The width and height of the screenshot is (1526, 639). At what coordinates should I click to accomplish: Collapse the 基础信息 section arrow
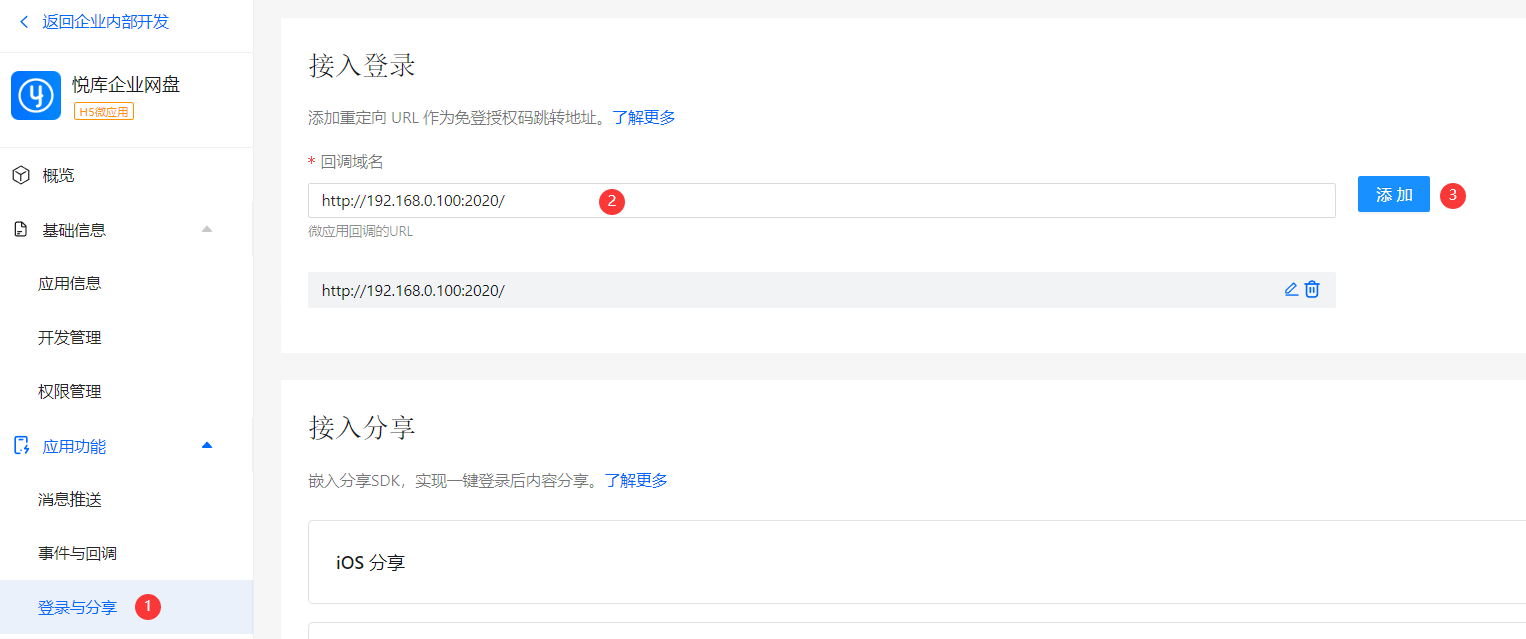click(x=207, y=230)
